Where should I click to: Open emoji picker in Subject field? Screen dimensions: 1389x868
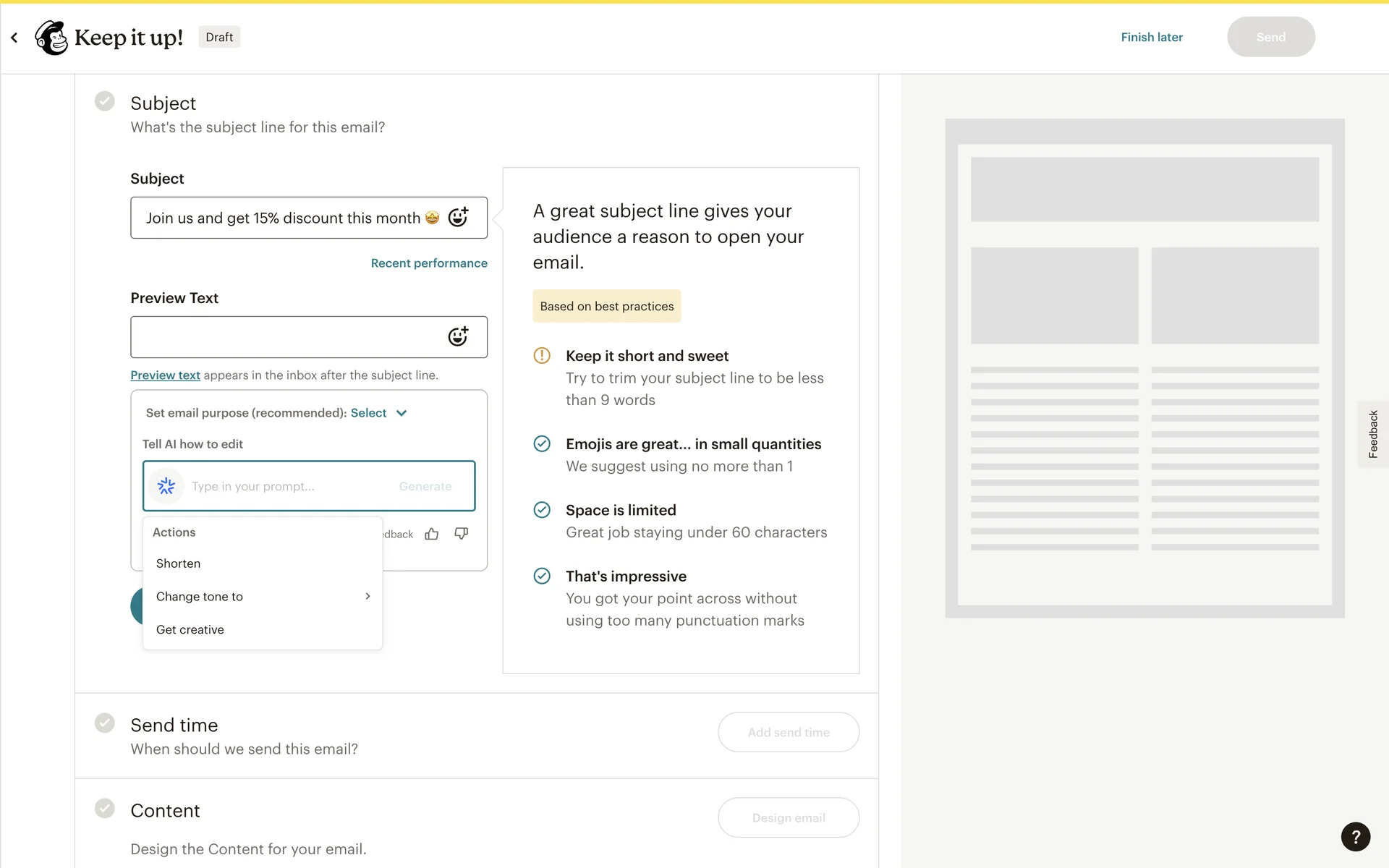coord(458,217)
